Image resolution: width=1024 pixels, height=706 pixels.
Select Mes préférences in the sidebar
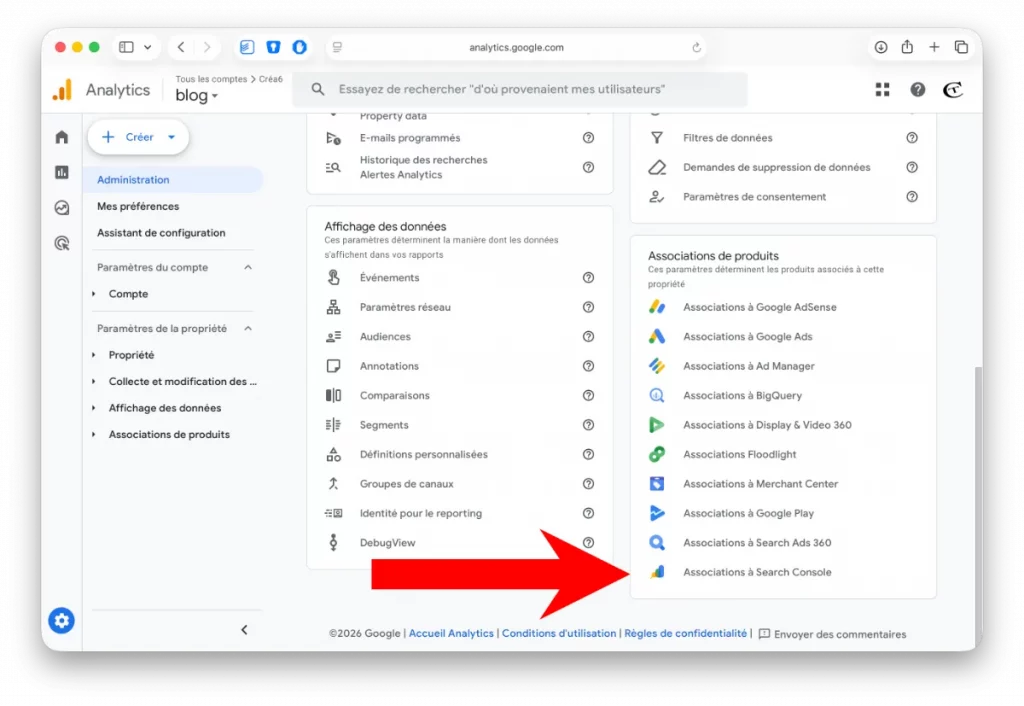pyautogui.click(x=138, y=206)
